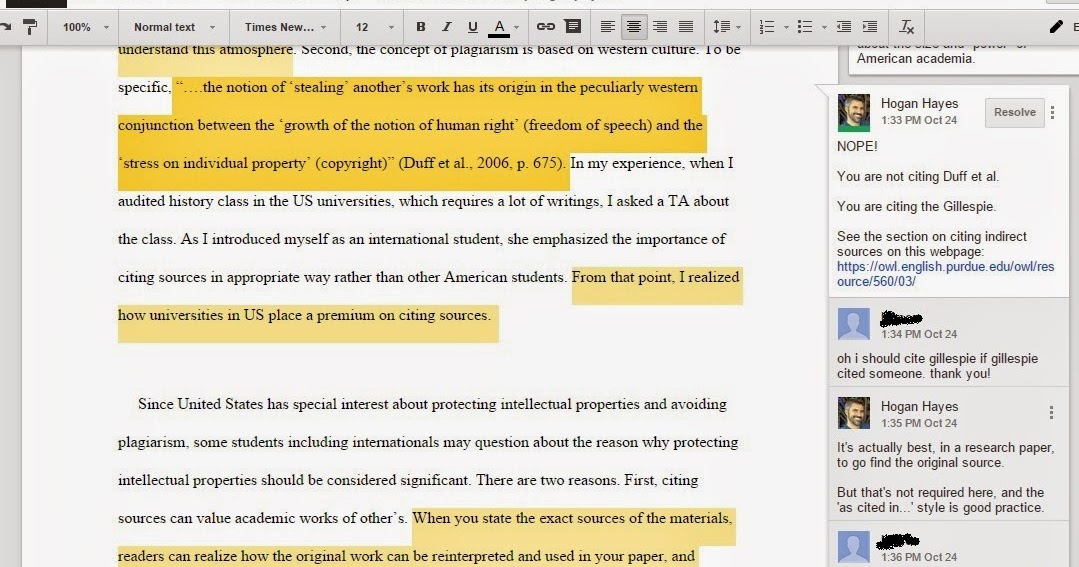1079x567 pixels.
Task: Open the owl.english.purdue.edu link
Action: [x=946, y=274]
